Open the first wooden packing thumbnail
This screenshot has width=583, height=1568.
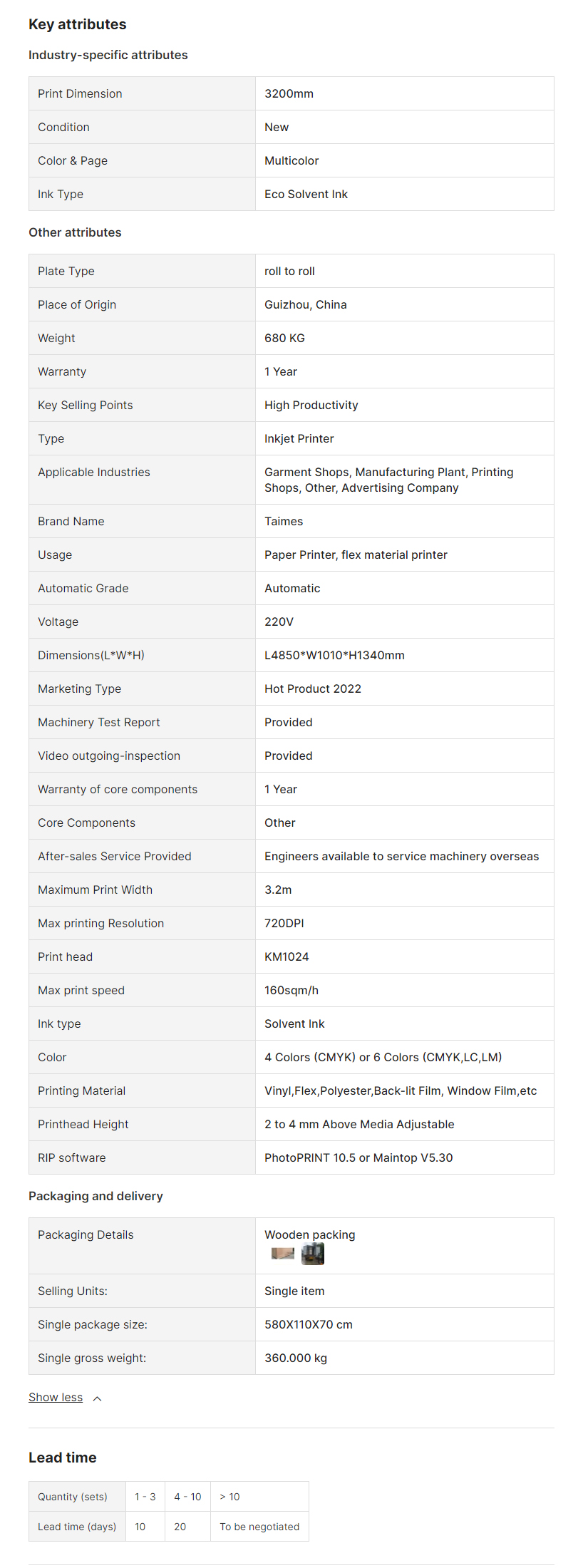pos(283,1254)
